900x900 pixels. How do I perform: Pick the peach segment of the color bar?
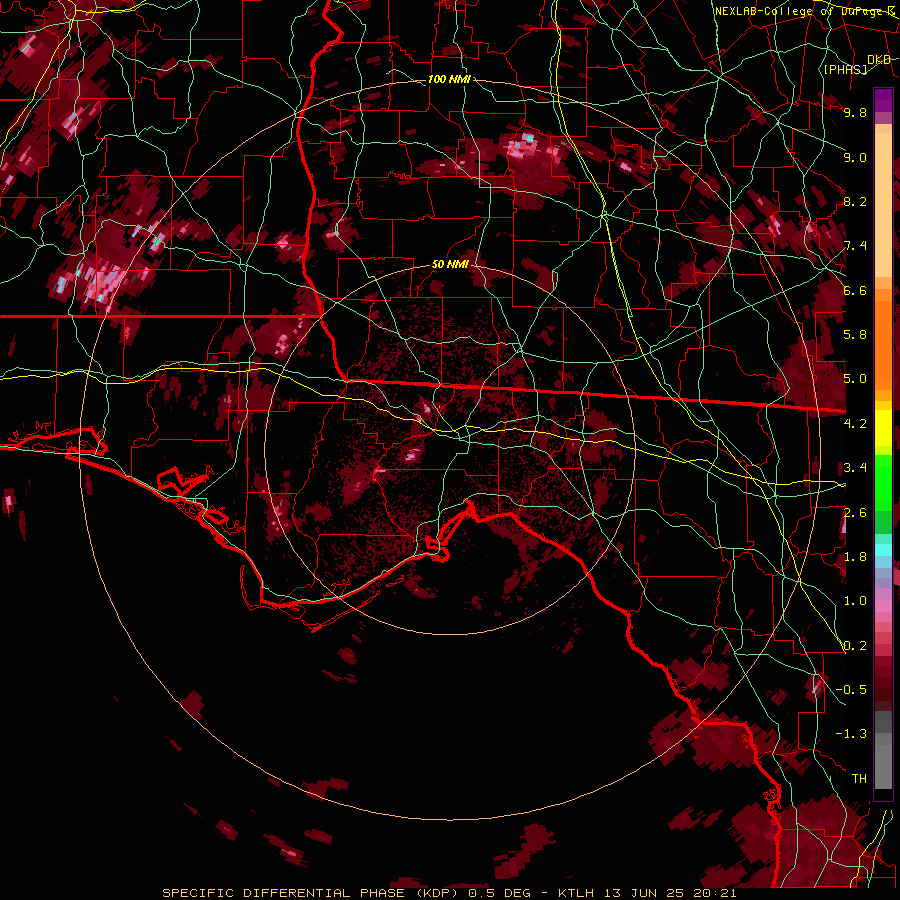(x=883, y=207)
